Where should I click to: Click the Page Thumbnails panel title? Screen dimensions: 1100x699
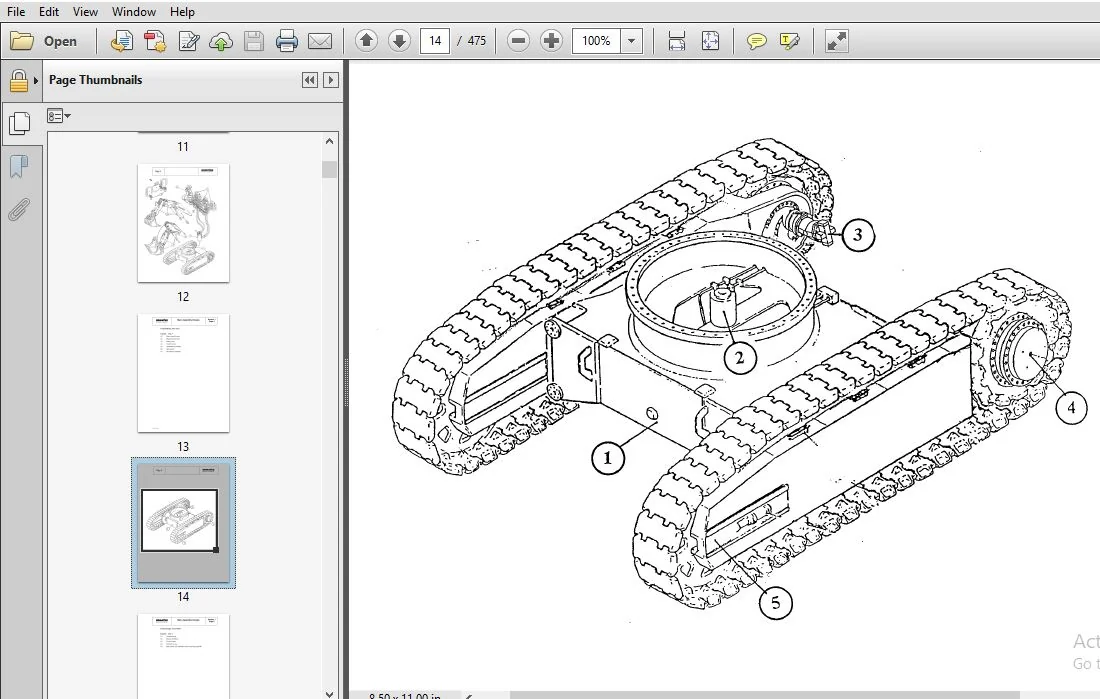95,80
